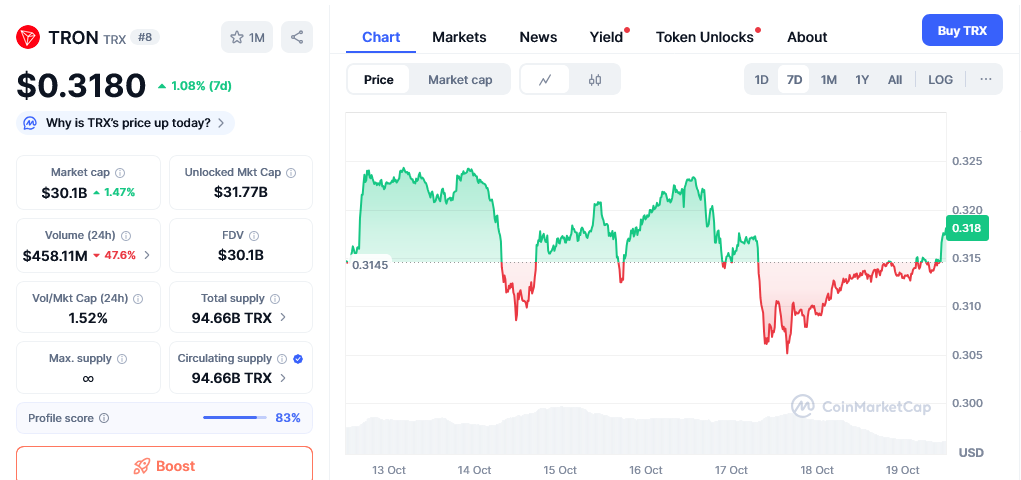
Task: Click Market cap info icon
Action: [x=120, y=173]
